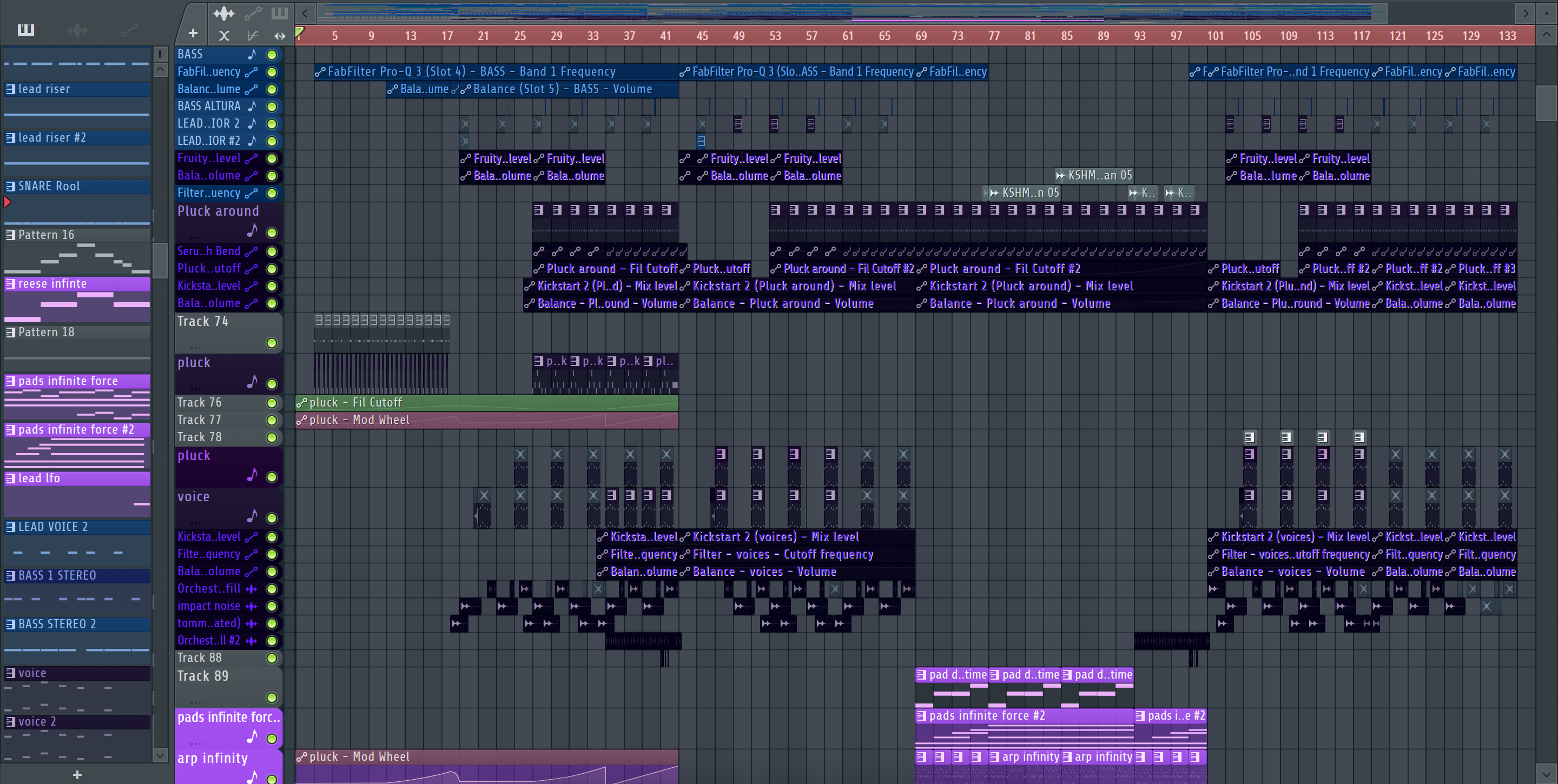Select pattern clip focus in playlist header
The width and height of the screenshot is (1558, 784).
(279, 12)
